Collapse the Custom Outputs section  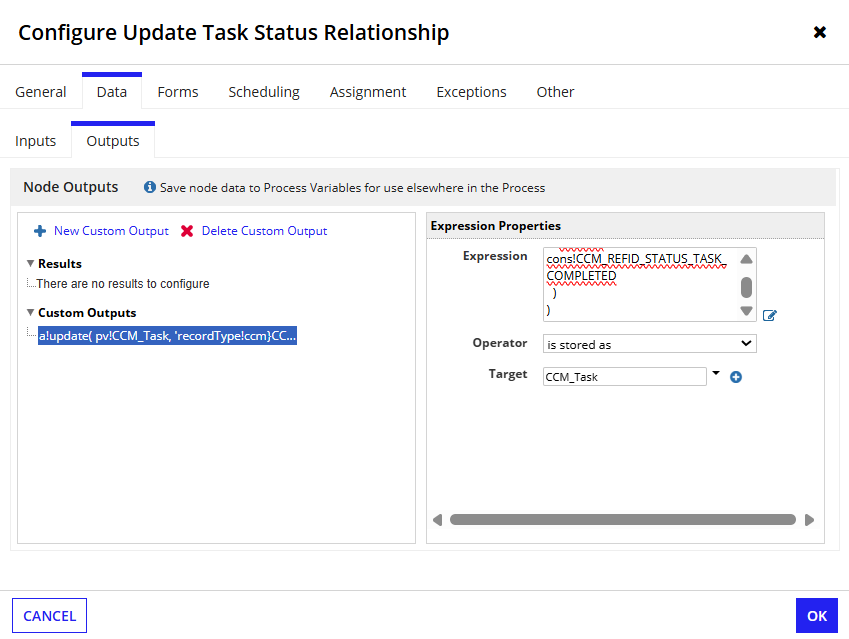click(x=30, y=312)
